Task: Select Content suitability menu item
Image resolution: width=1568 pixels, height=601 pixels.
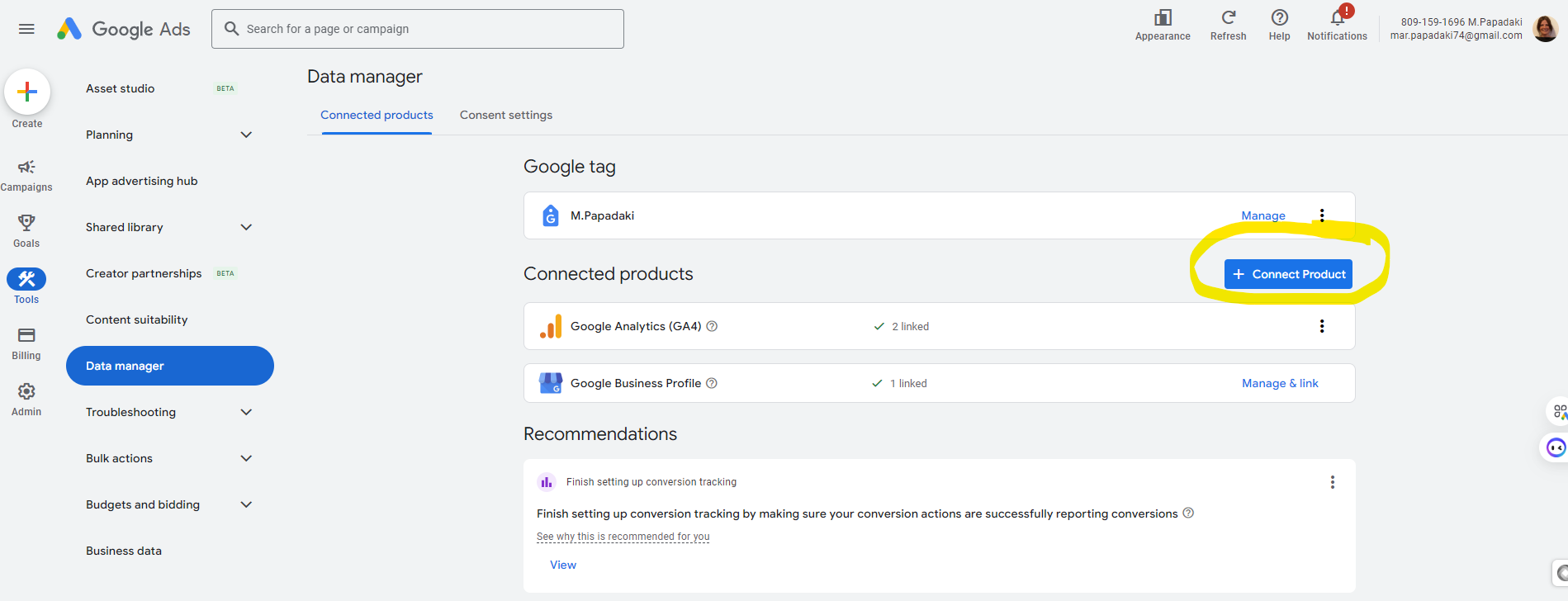Action: point(137,319)
